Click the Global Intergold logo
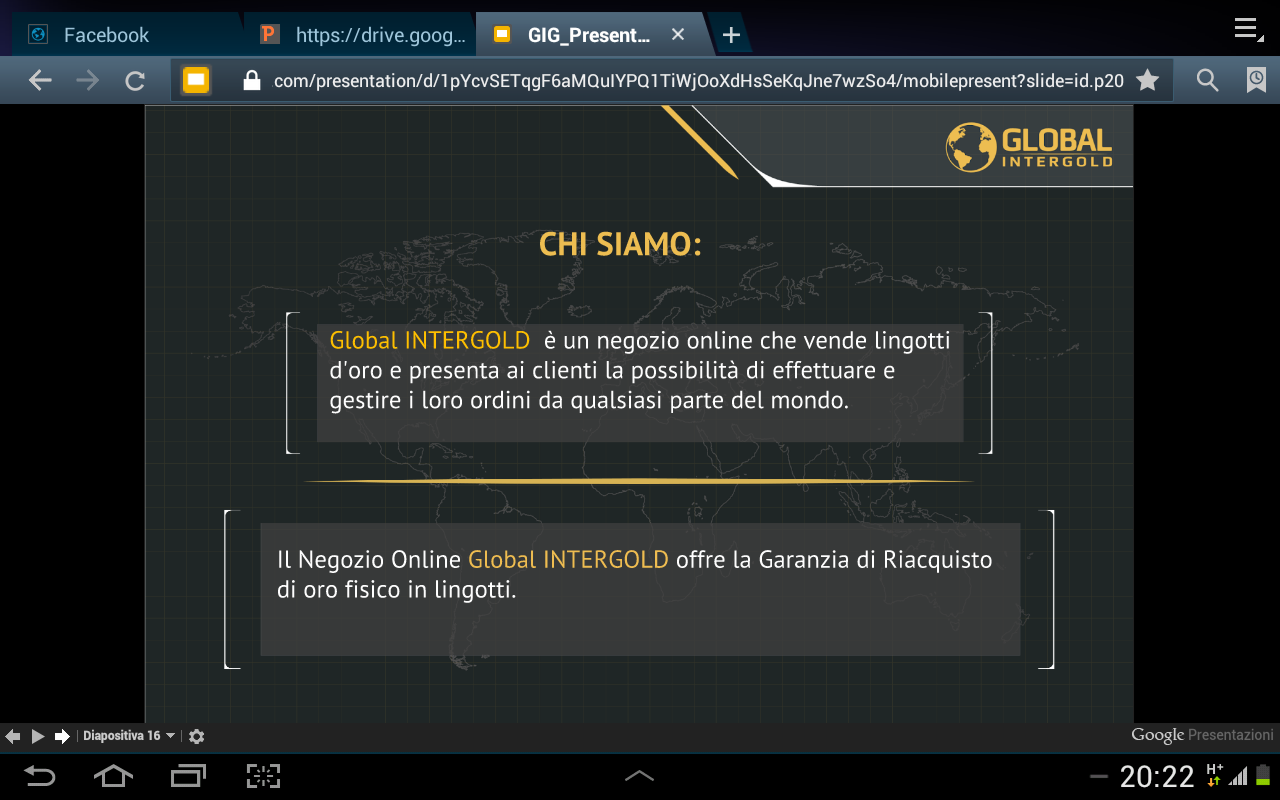This screenshot has height=800, width=1280. 1029,147
